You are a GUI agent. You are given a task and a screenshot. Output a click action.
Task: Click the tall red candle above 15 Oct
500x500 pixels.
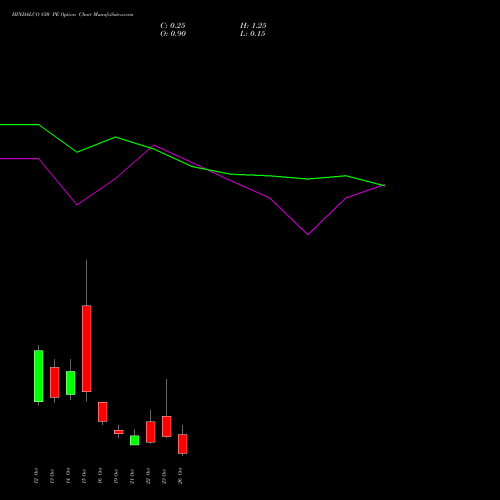pos(87,349)
